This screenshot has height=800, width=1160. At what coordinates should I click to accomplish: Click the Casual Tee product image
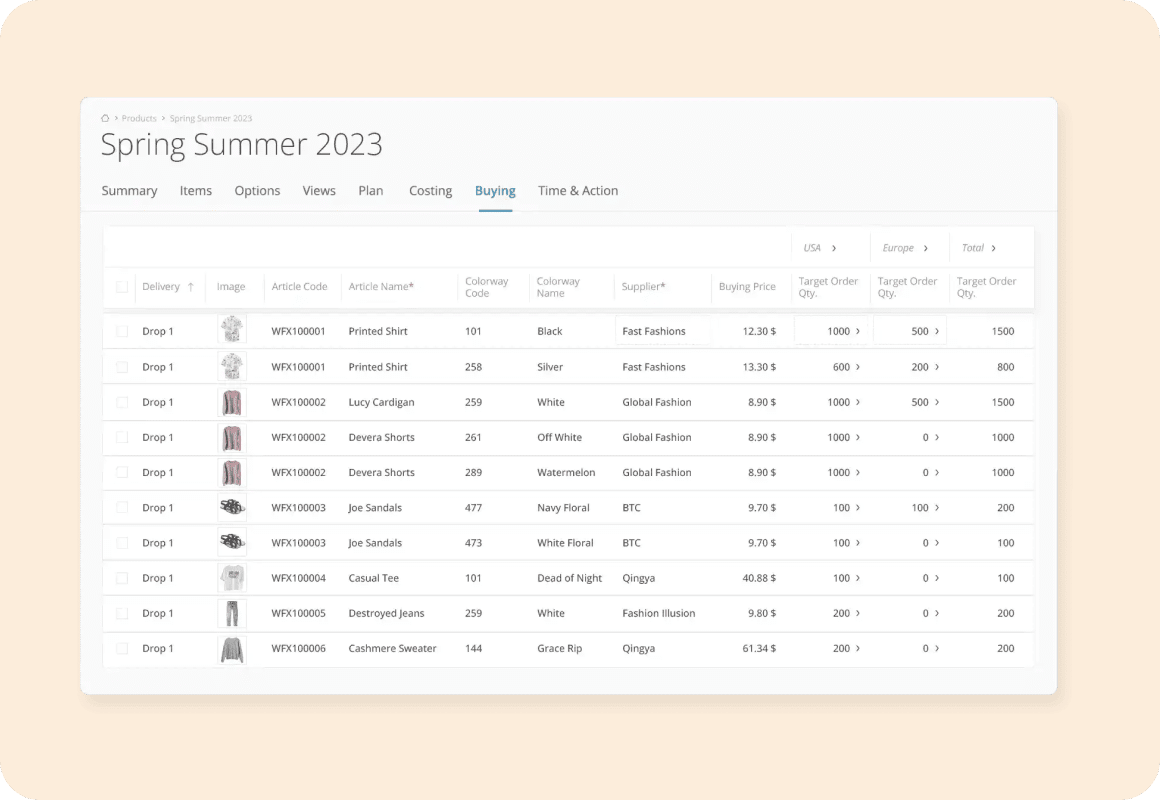pyautogui.click(x=232, y=578)
